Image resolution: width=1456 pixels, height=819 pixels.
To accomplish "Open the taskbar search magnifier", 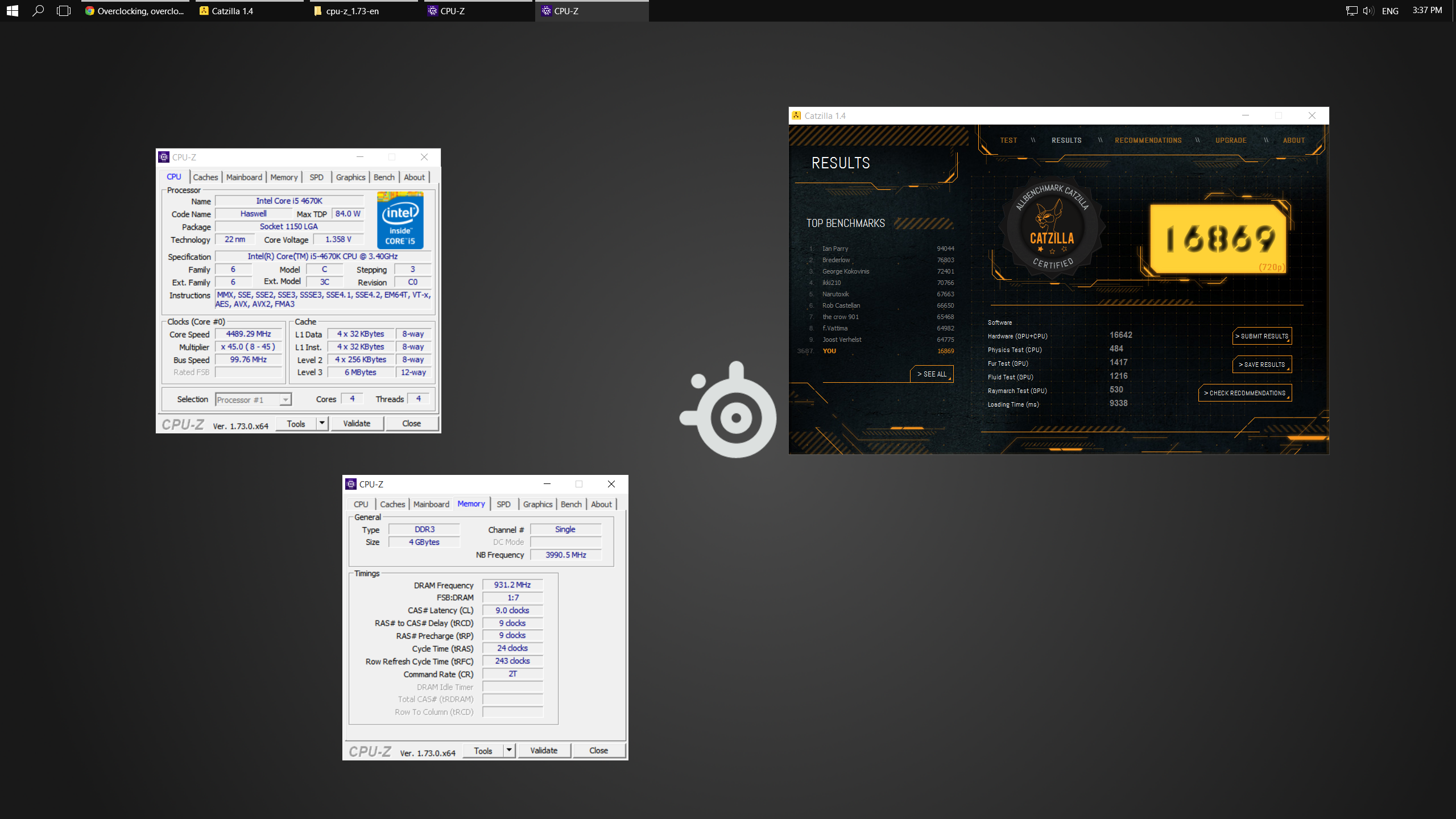I will [x=38, y=11].
